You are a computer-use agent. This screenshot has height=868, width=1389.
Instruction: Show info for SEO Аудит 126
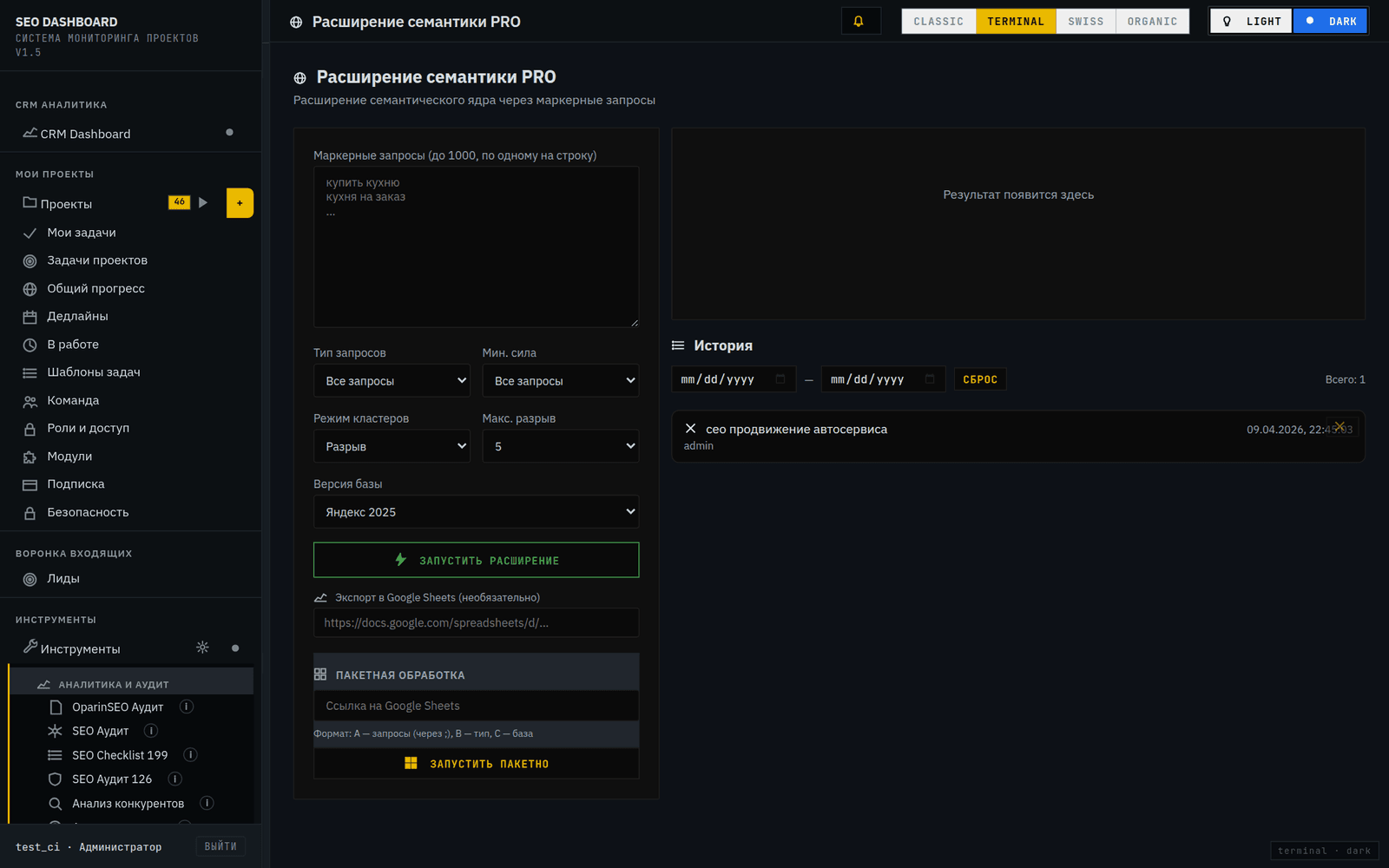[174, 779]
